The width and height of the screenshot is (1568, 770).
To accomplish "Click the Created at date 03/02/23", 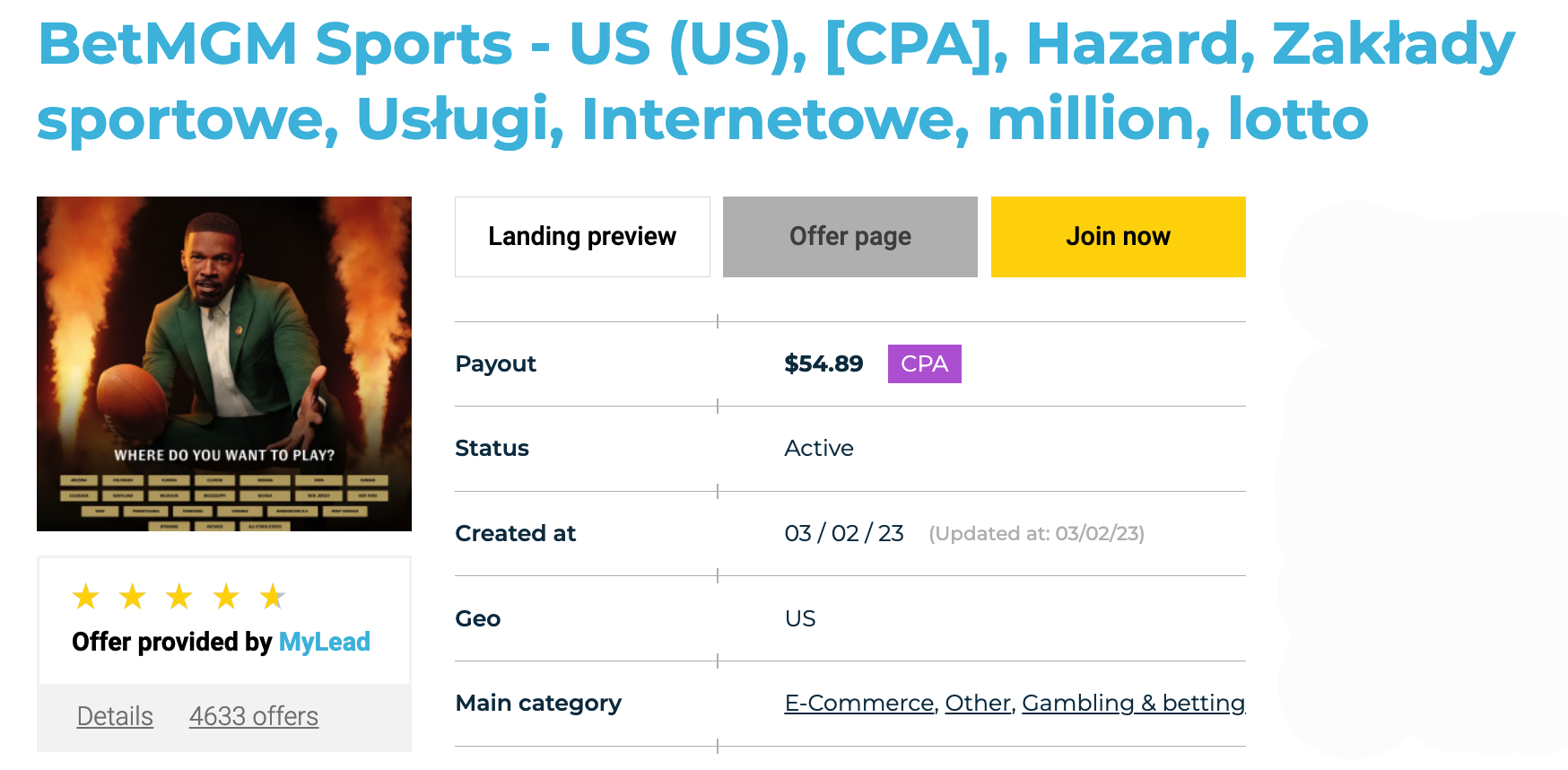I will [844, 533].
